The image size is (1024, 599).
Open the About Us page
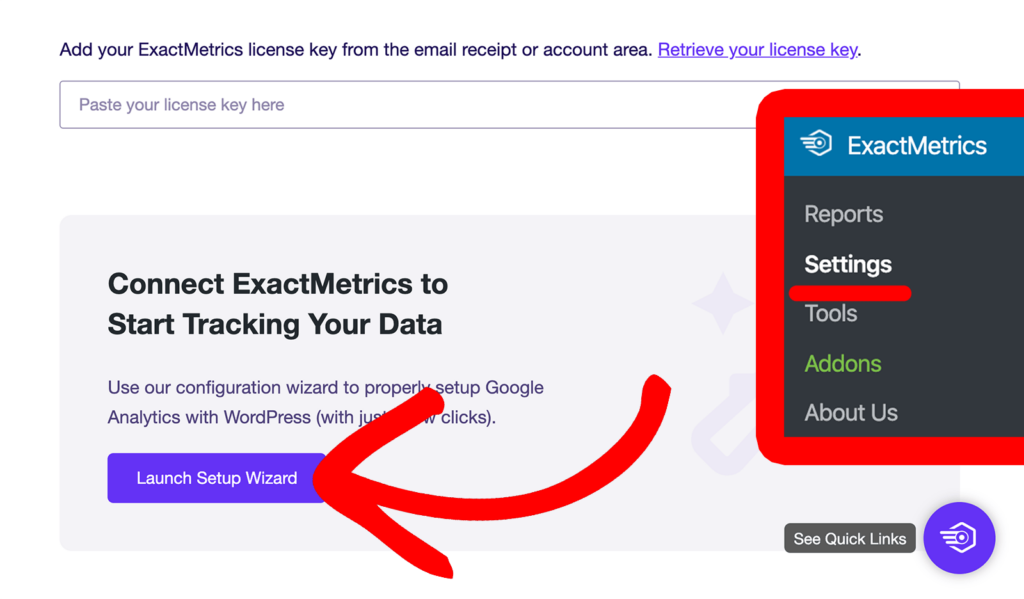tap(850, 412)
